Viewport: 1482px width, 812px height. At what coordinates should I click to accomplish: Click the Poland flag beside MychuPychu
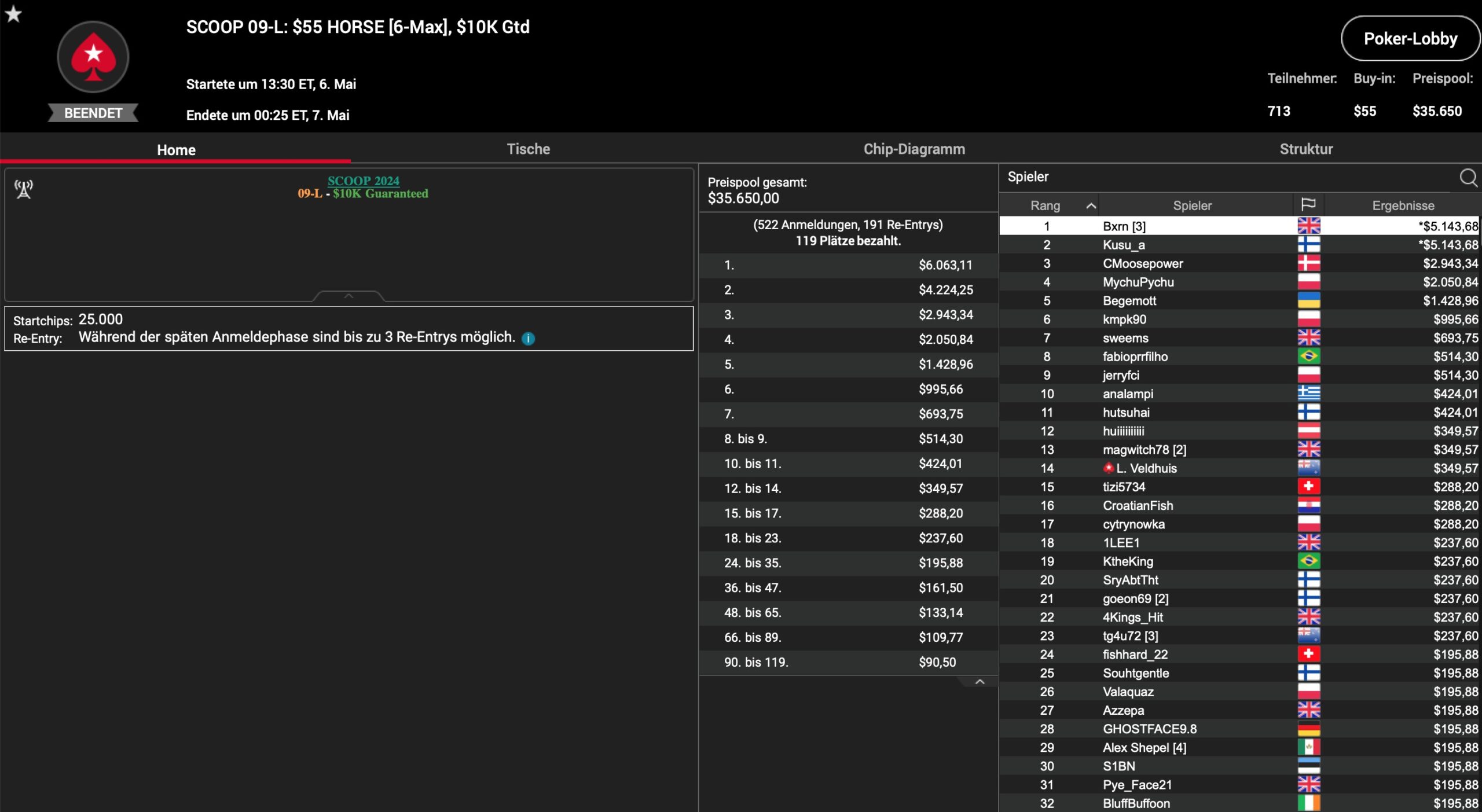(x=1308, y=281)
